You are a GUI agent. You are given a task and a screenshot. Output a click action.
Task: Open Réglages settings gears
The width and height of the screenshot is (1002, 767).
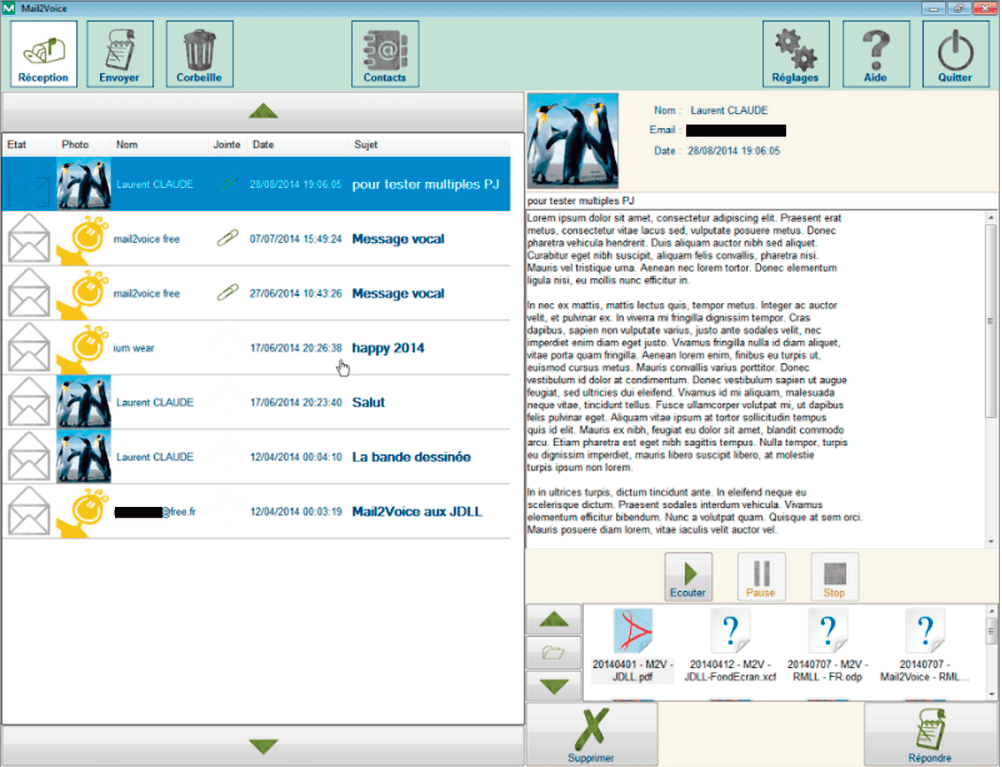pos(795,54)
